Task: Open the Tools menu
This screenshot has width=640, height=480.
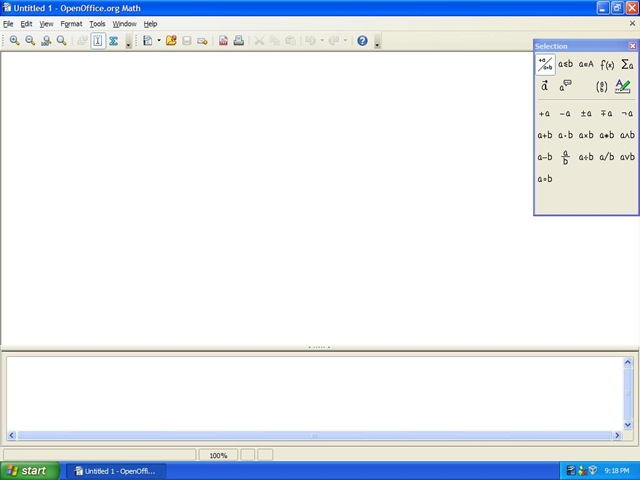Action: tap(98, 24)
